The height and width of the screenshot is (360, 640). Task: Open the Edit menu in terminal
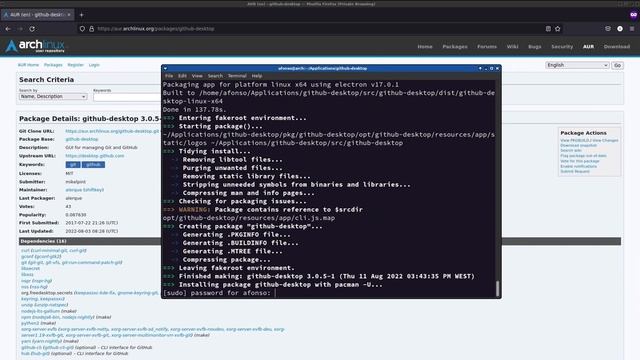point(182,76)
